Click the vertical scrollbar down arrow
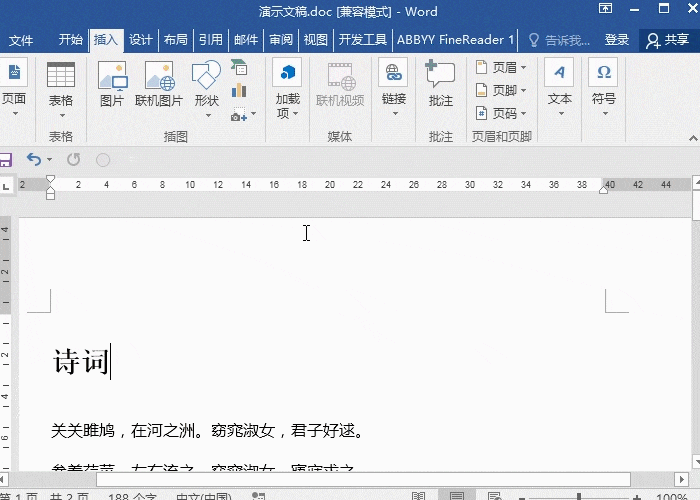 pyautogui.click(x=696, y=462)
